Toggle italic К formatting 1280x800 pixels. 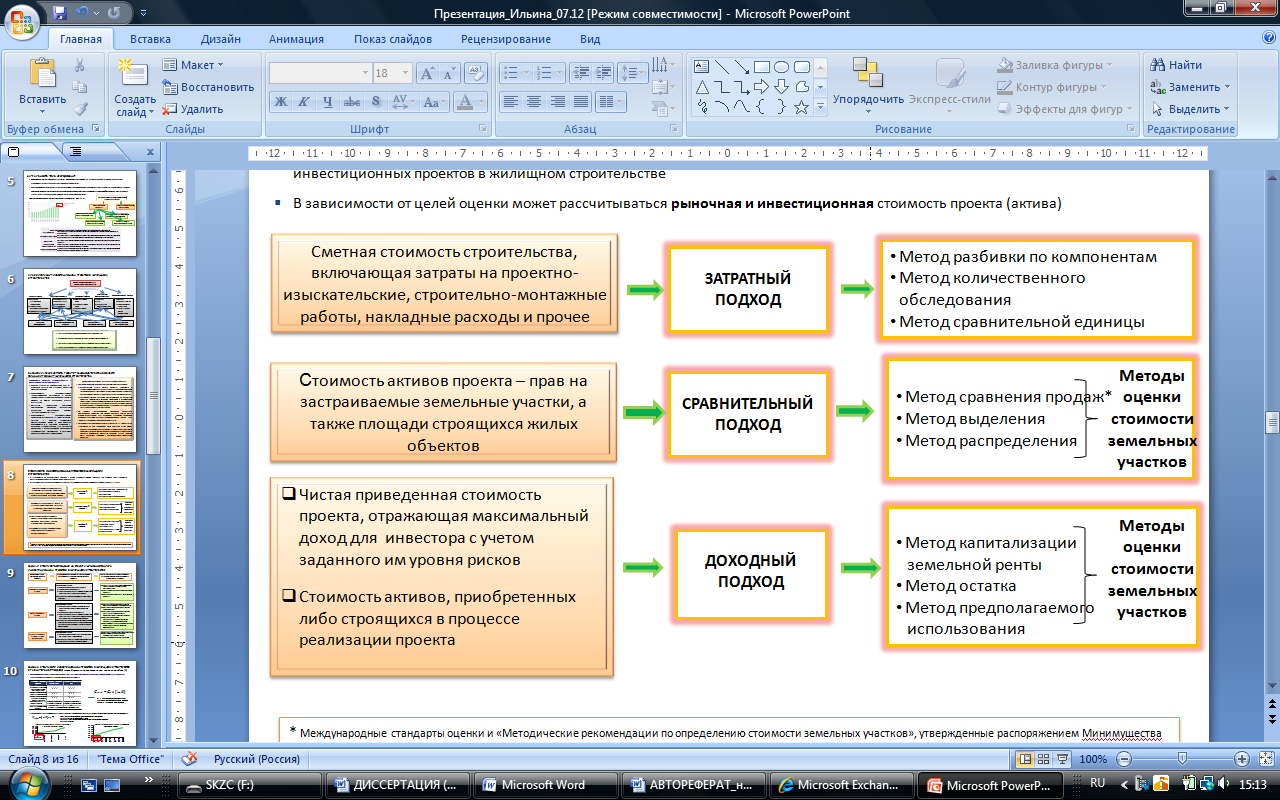[x=304, y=102]
